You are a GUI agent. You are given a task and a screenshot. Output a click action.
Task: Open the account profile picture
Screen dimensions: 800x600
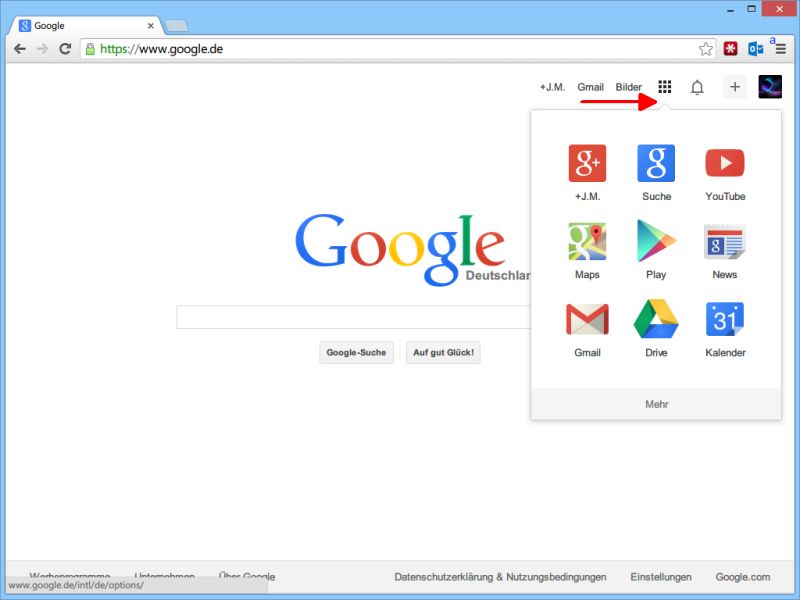pyautogui.click(x=770, y=87)
